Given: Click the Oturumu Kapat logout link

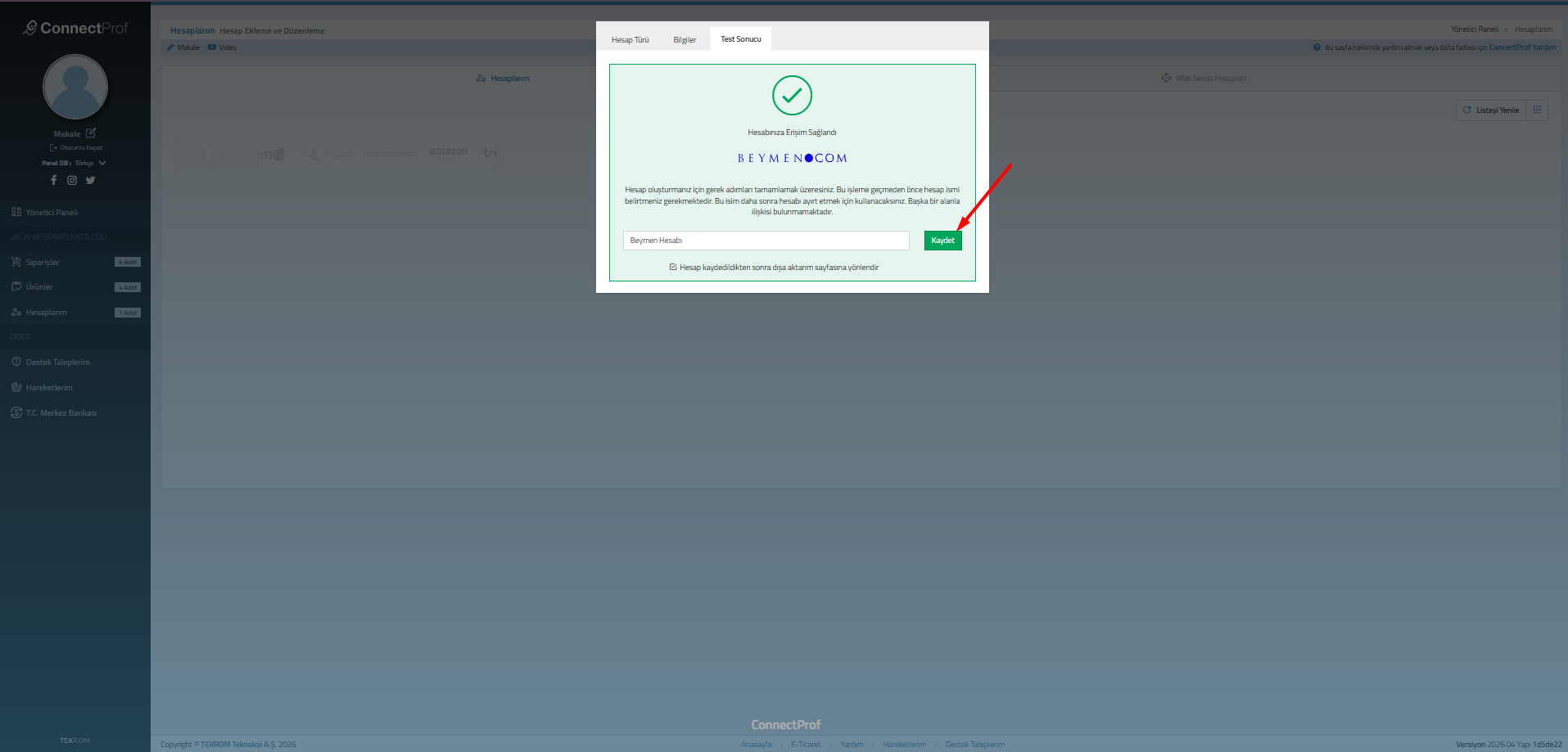Looking at the screenshot, I should point(80,148).
